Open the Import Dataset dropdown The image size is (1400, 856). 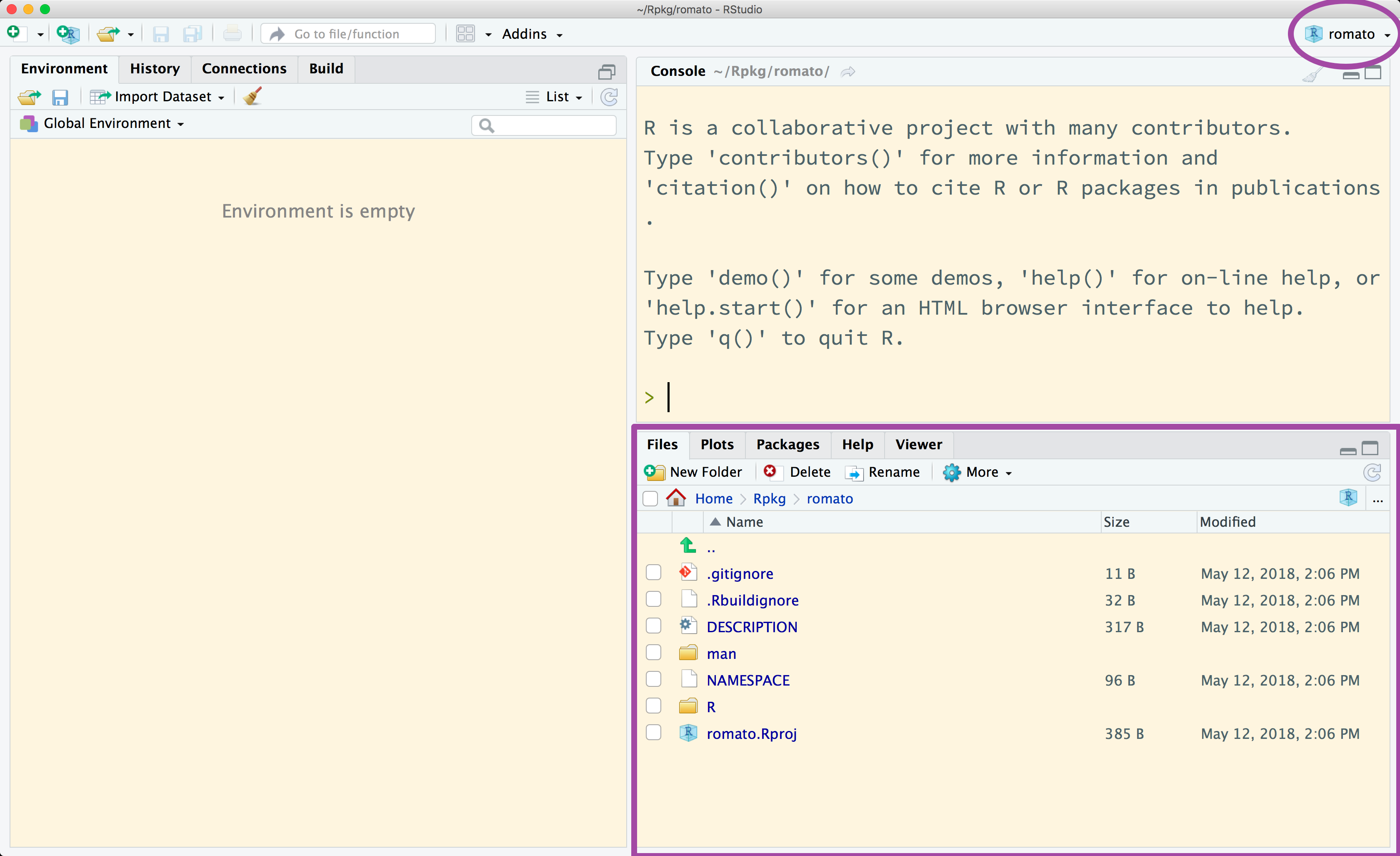coord(157,97)
